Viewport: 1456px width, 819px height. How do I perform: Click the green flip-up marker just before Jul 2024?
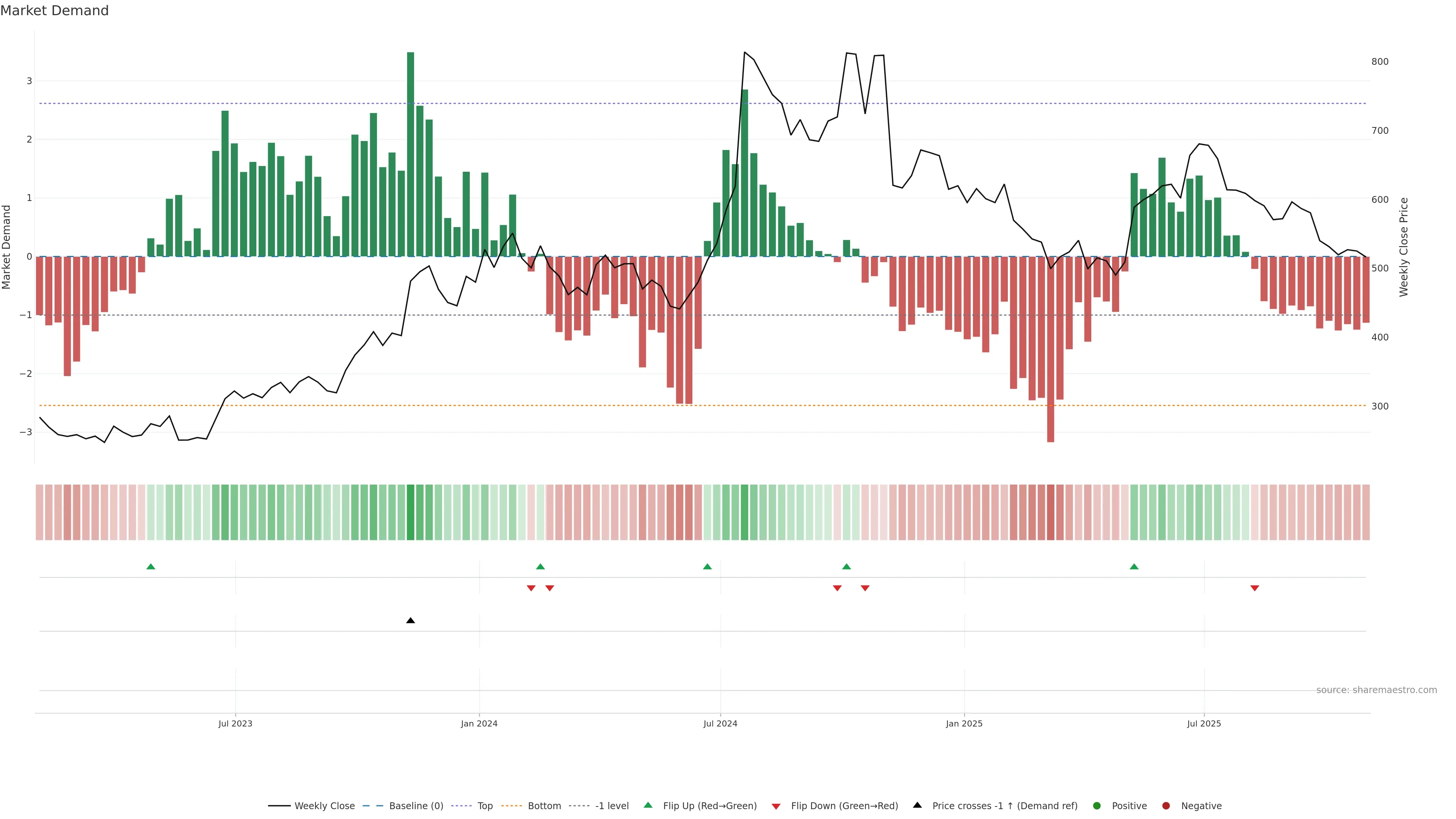point(707,566)
